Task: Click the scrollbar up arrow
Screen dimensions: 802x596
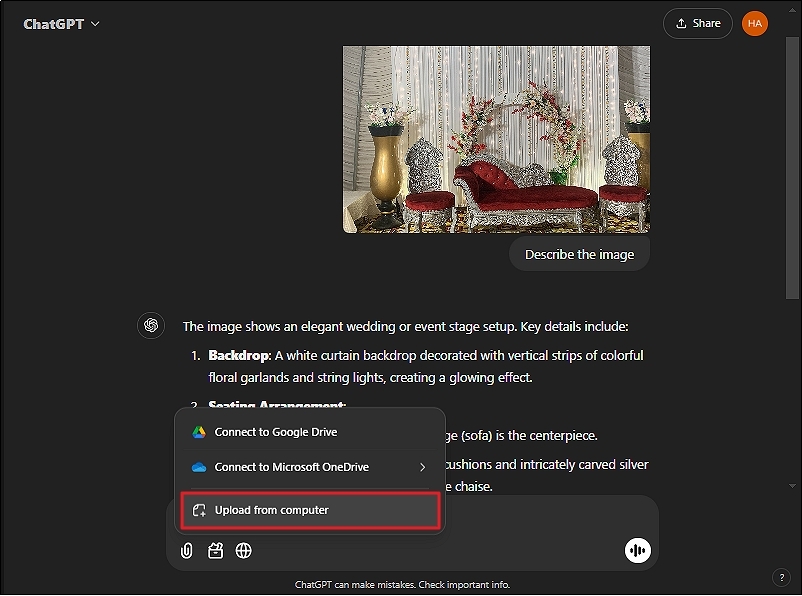Action: coord(792,10)
